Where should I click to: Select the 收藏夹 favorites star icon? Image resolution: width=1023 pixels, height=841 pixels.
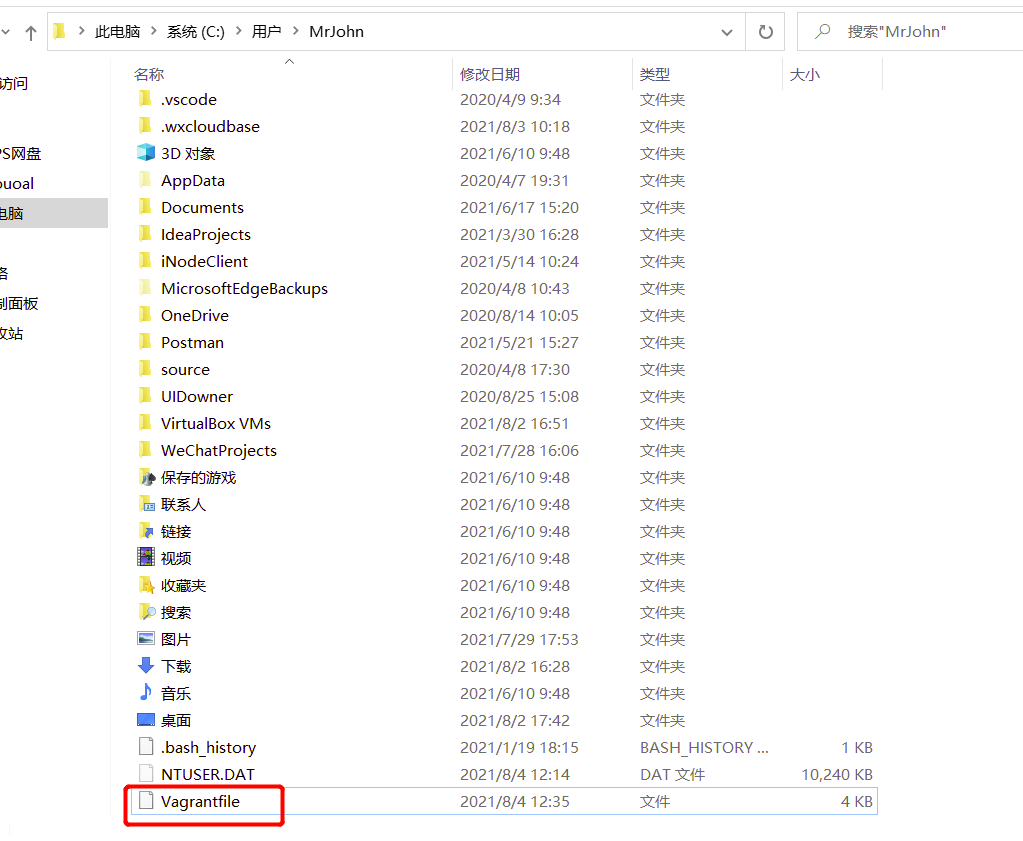tap(146, 585)
